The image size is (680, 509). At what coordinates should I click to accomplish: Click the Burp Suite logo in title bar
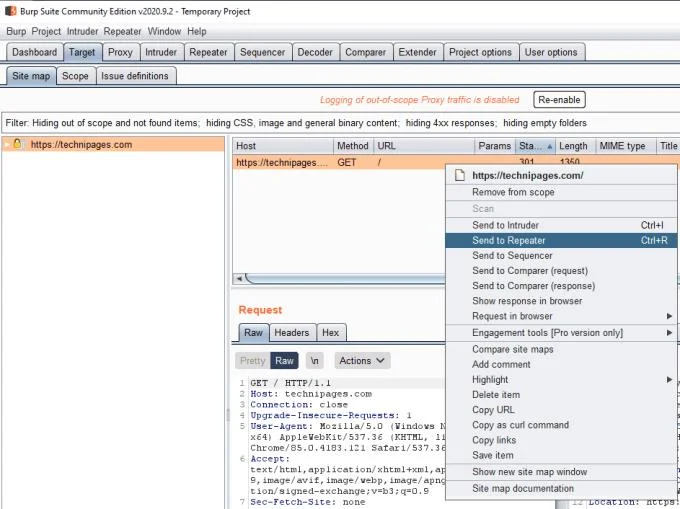click(x=10, y=11)
